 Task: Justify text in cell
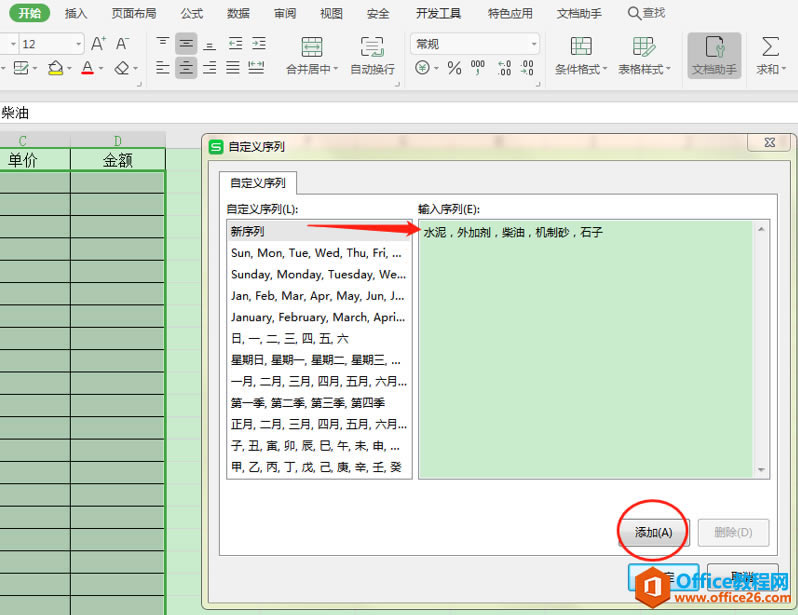233,67
